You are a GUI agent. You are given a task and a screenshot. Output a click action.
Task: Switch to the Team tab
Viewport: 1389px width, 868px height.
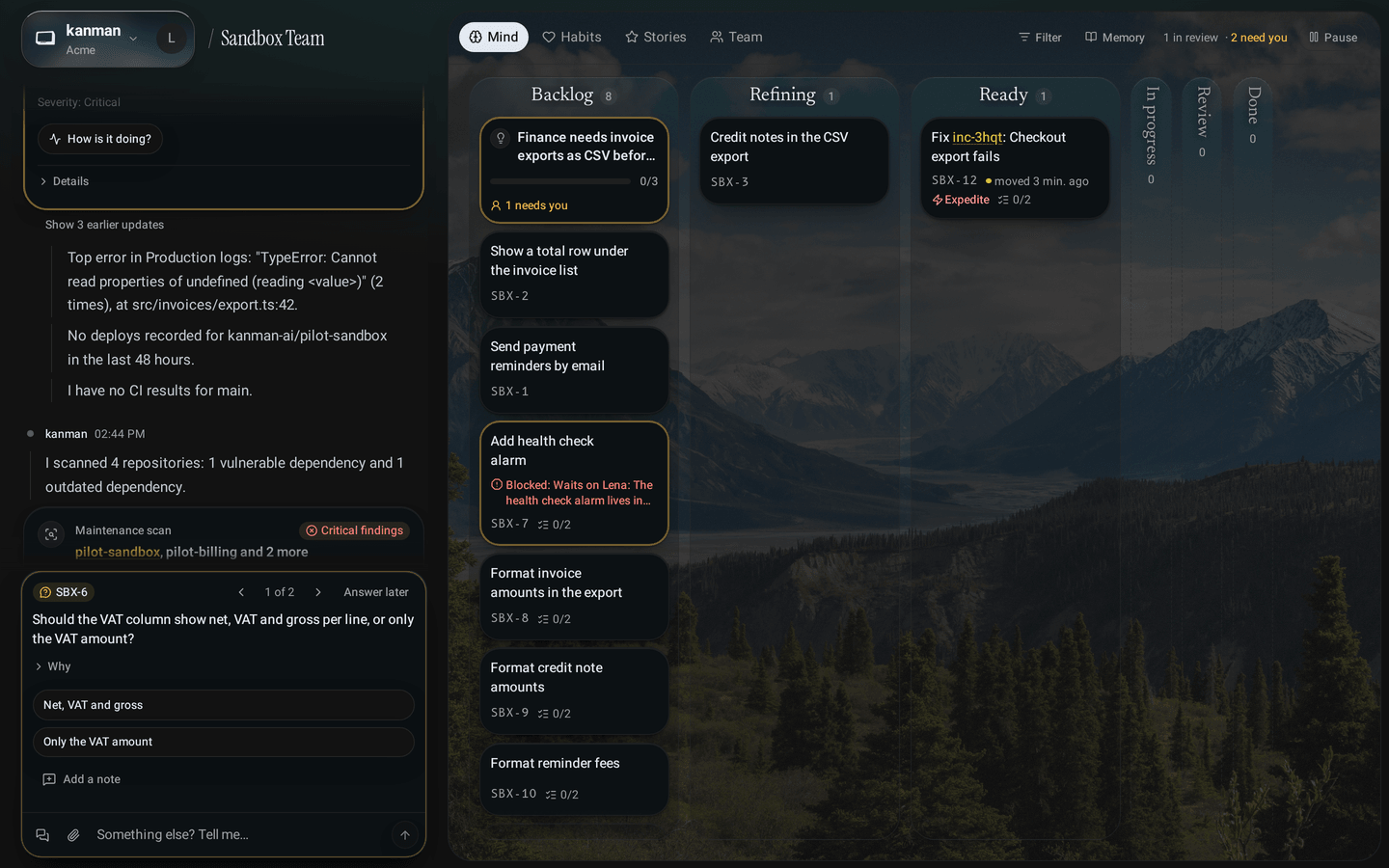click(x=737, y=37)
